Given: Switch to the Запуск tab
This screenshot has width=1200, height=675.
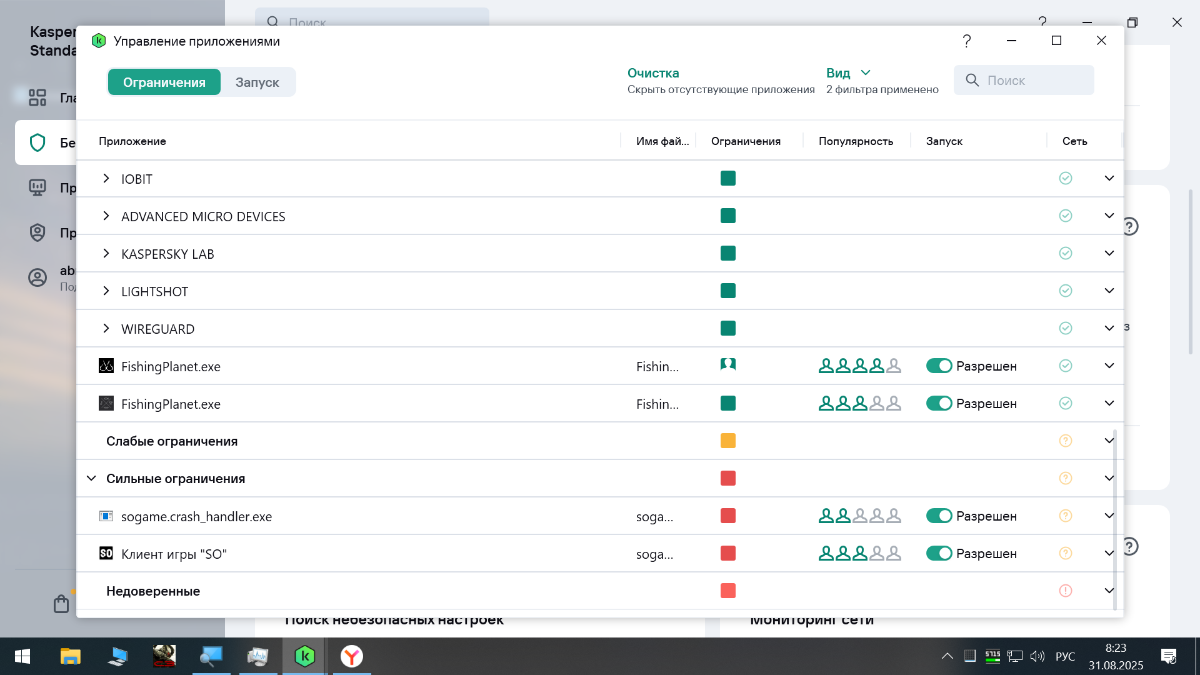Looking at the screenshot, I should click(x=257, y=82).
